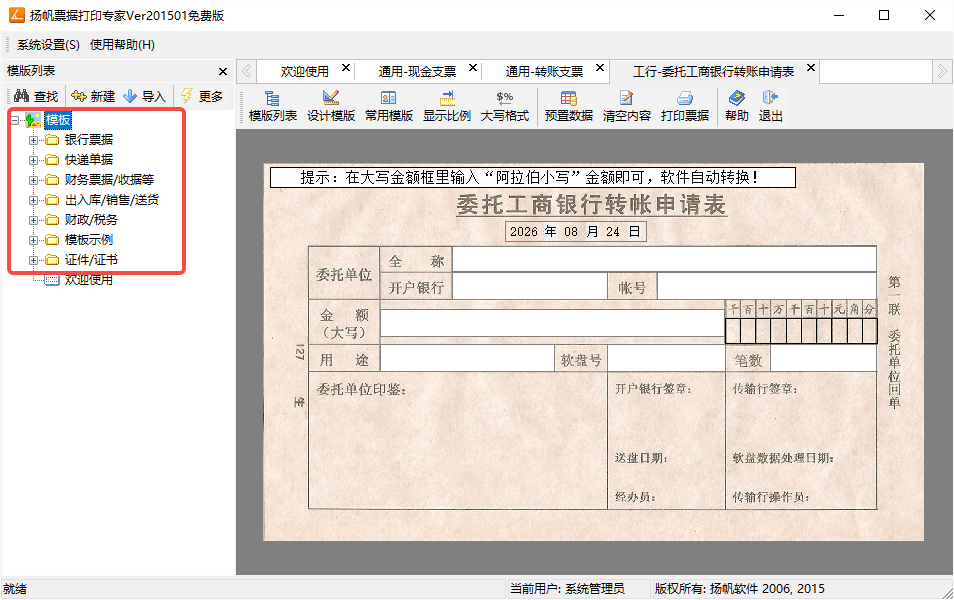Screen dimensions: 954x600
Task: Click the 全称 input field
Action: [x=664, y=260]
